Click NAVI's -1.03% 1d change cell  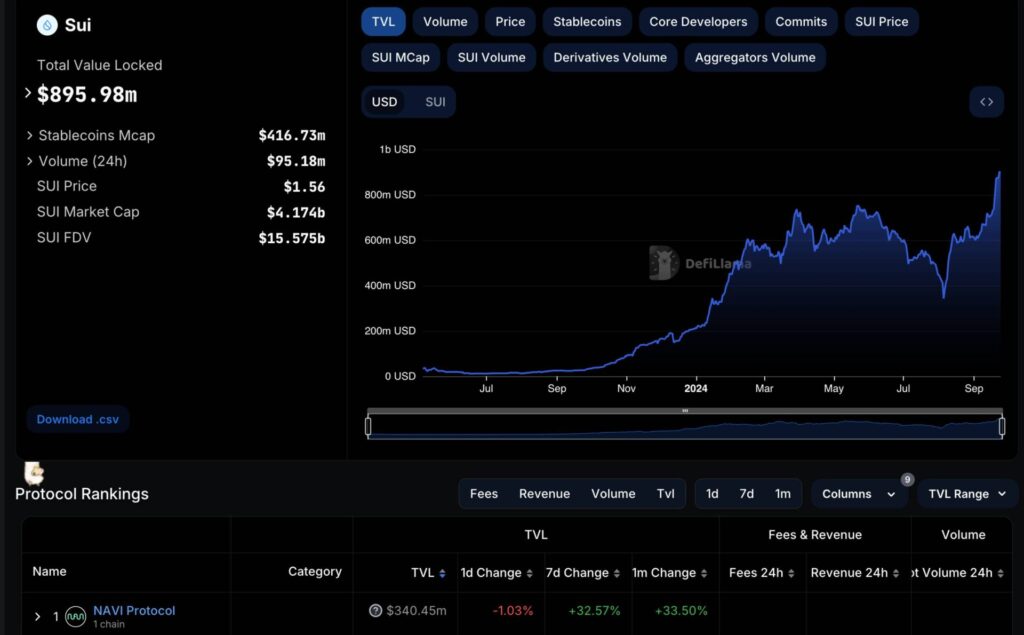pos(513,610)
